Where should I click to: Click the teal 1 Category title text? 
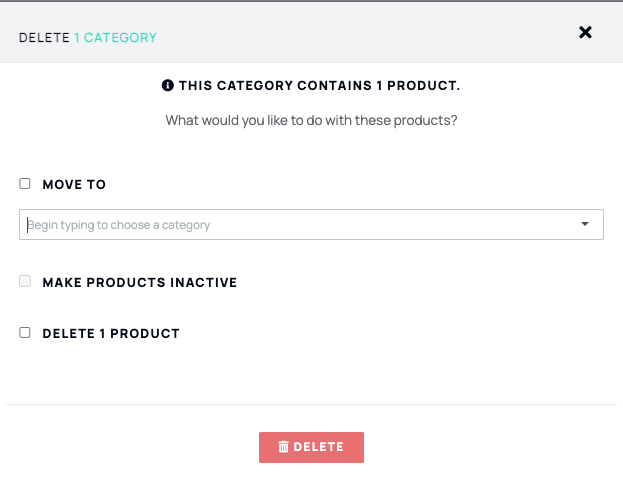[x=116, y=38]
